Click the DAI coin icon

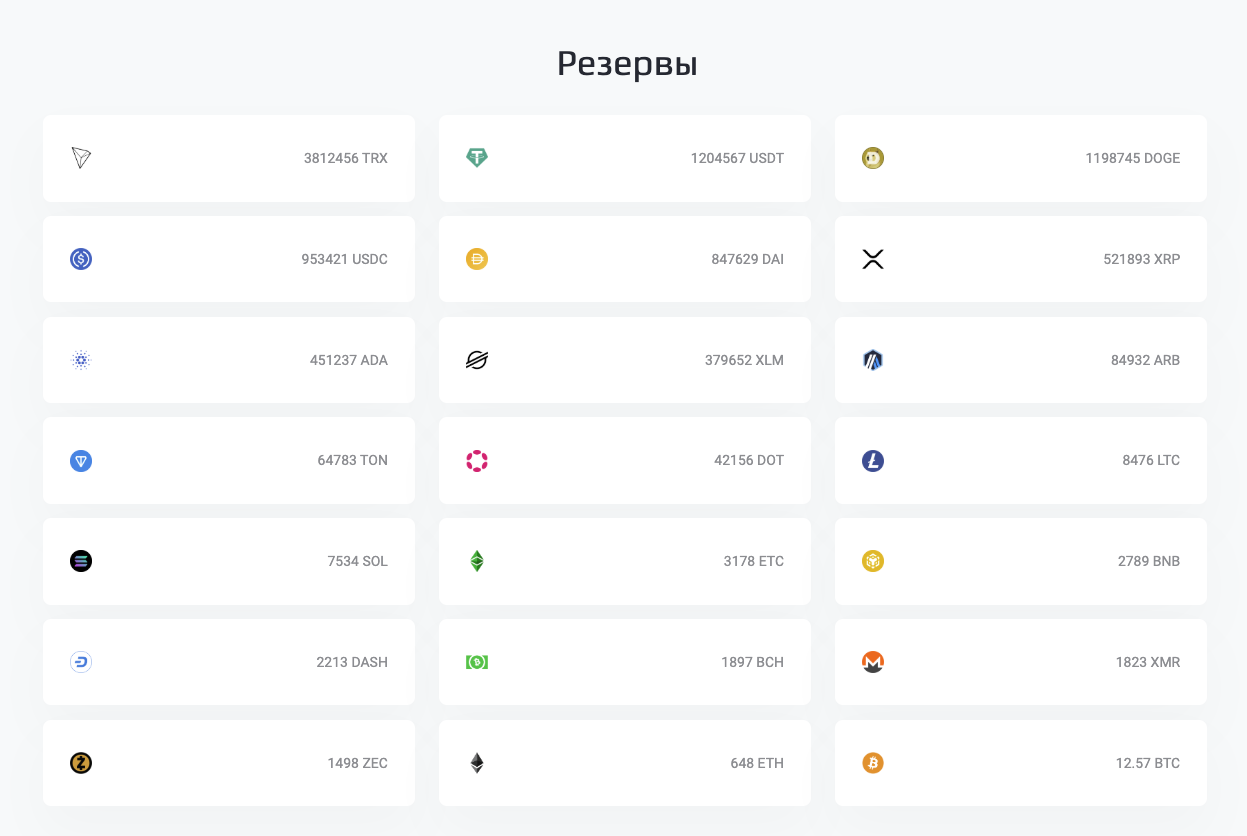[x=477, y=259]
